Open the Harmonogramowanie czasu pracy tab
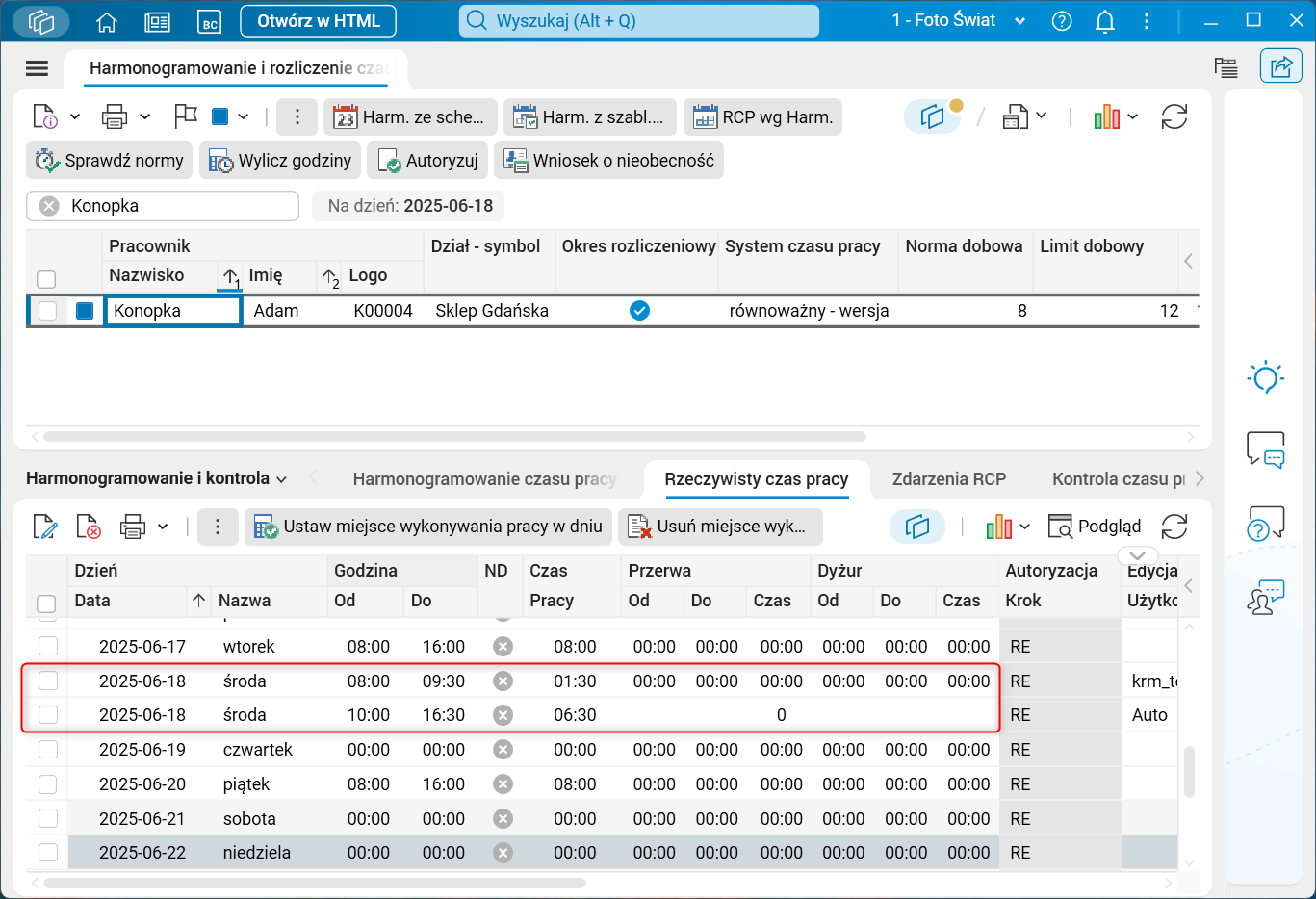Image resolution: width=1316 pixels, height=899 pixels. [x=483, y=479]
